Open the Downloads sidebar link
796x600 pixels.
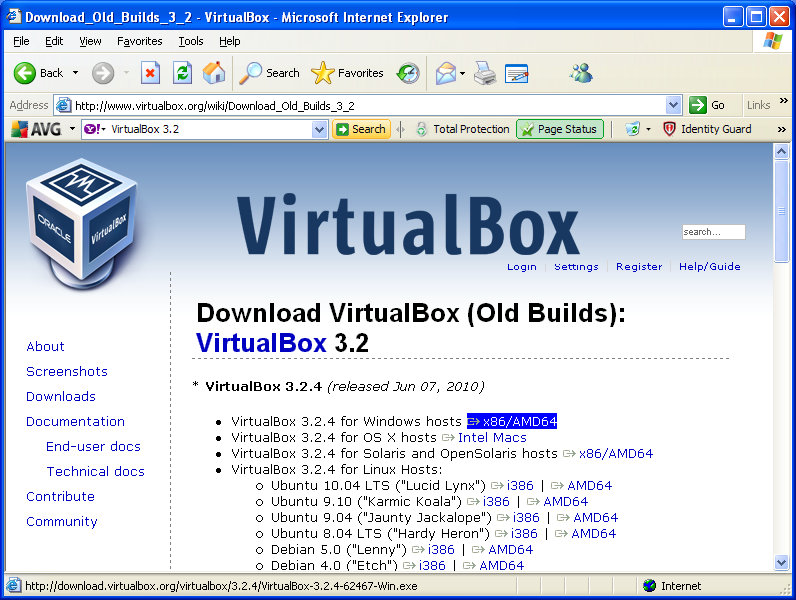(61, 396)
